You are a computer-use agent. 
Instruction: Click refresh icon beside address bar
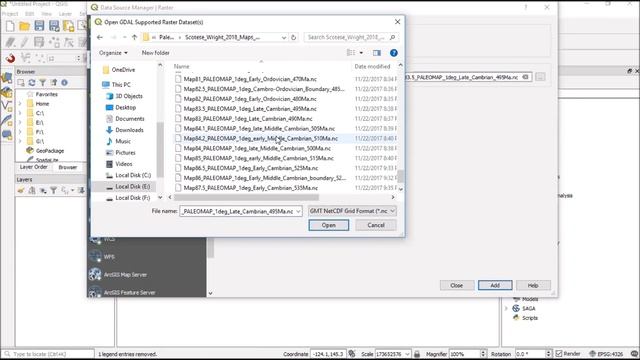pos(293,37)
